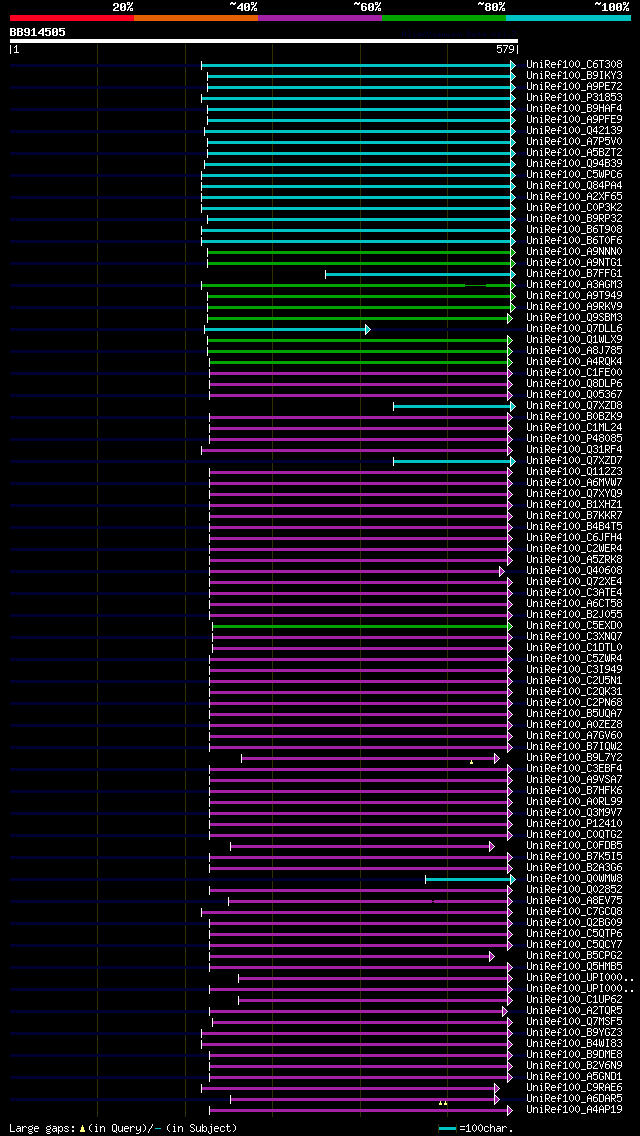Select the UniRef100_C3I949 label
Viewport: 640px width, 1136px height.
coord(574,670)
